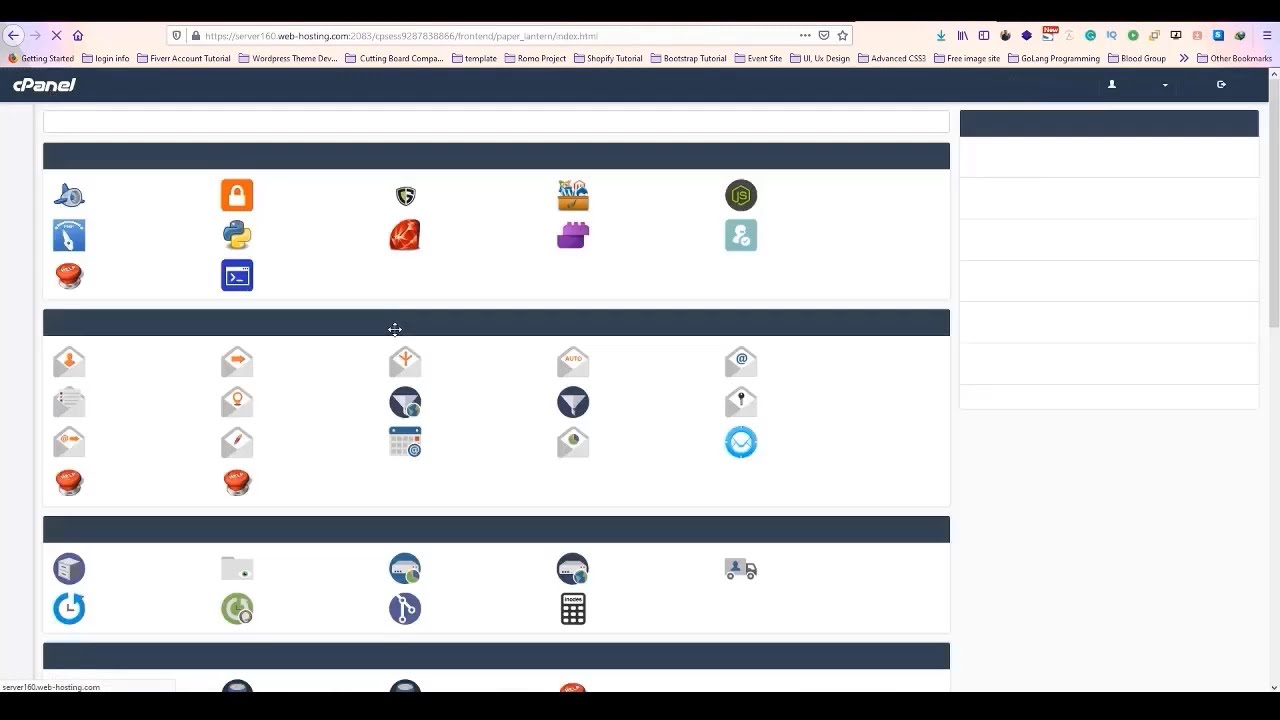Open page actions three-dot menu
The height and width of the screenshot is (720, 1280).
tap(805, 35)
